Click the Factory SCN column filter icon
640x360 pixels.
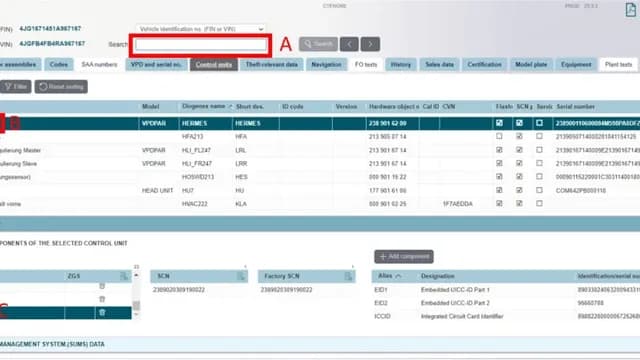click(348, 276)
